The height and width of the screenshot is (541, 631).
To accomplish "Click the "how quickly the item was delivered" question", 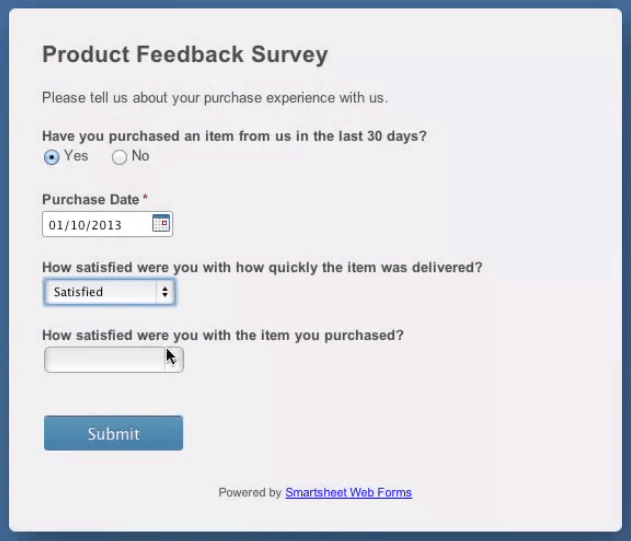I will point(262,268).
